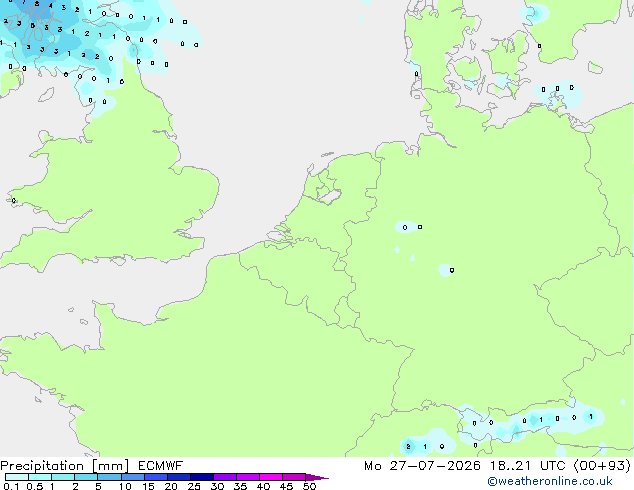Select the 15 mm legend color swatch
Image resolution: width=634 pixels, height=490 pixels.
(x=155, y=477)
